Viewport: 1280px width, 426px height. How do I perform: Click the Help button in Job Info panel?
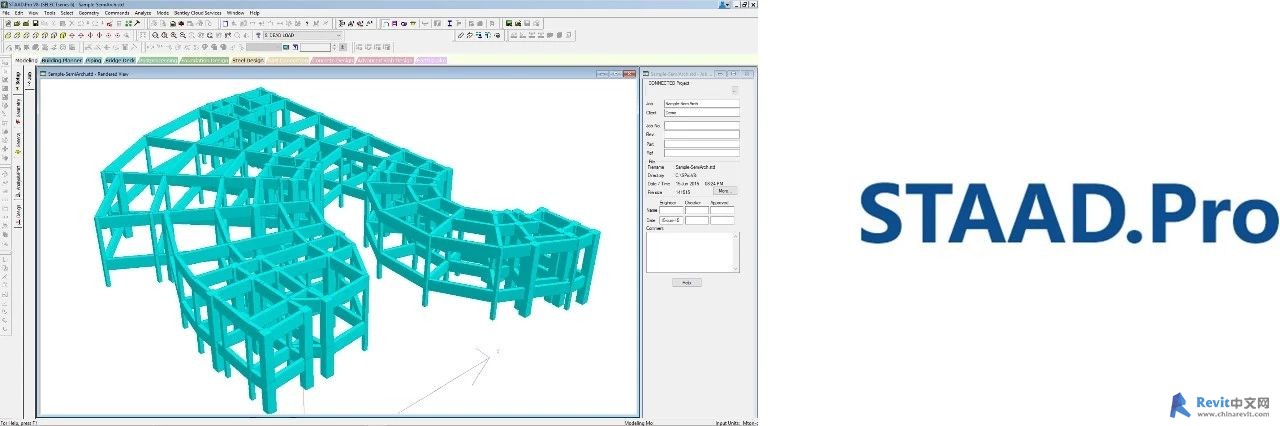pyautogui.click(x=687, y=283)
